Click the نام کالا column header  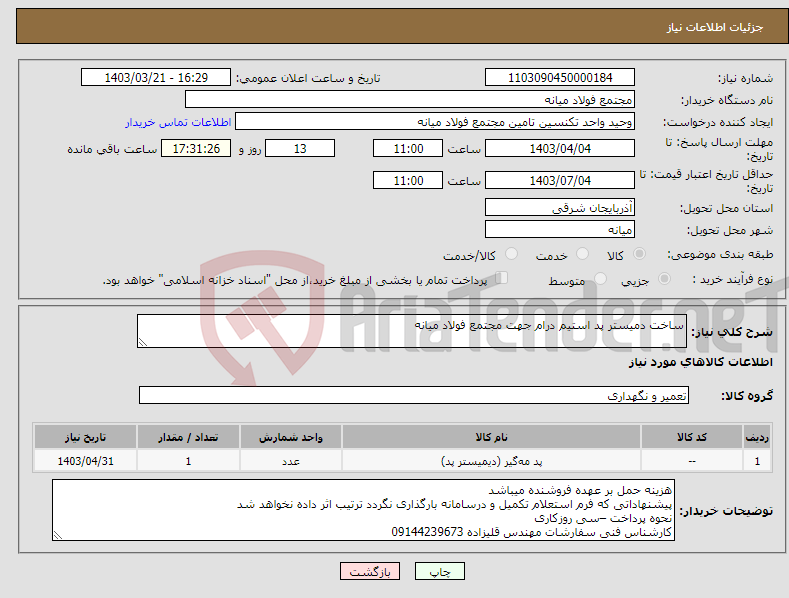[491, 437]
